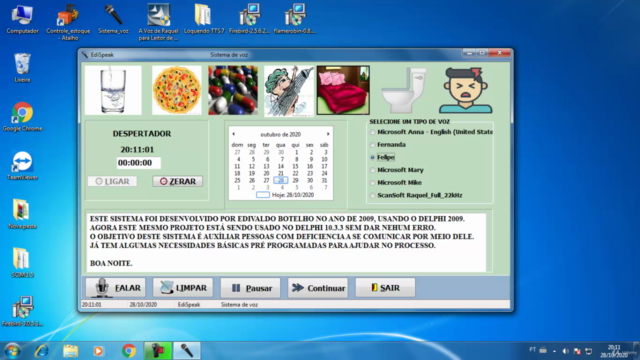The width and height of the screenshot is (640, 360).
Task: Open the SCIM folder on desktop
Action: point(22,262)
